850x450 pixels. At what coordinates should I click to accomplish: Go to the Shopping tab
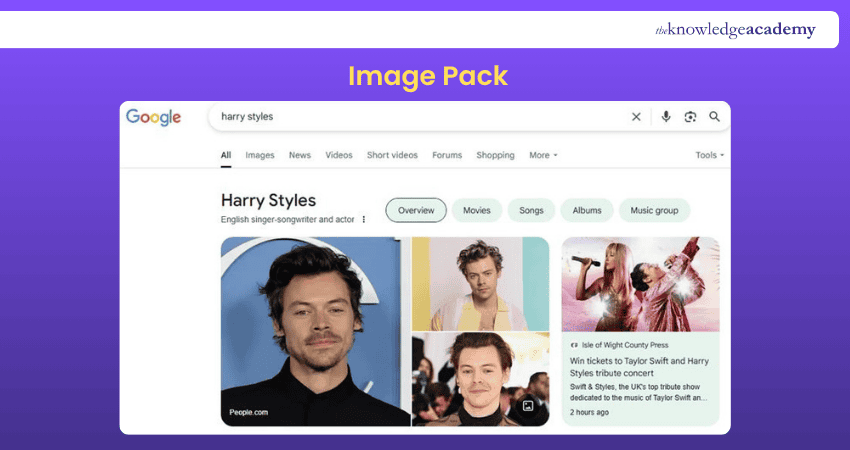coord(495,155)
